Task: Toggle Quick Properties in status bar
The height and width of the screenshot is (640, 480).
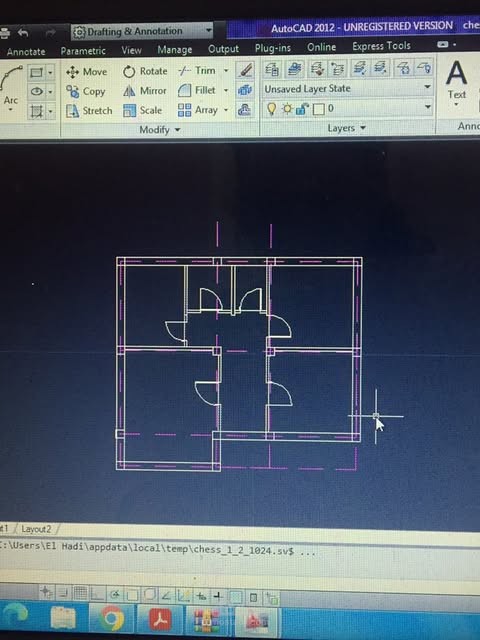Action: 253,598
